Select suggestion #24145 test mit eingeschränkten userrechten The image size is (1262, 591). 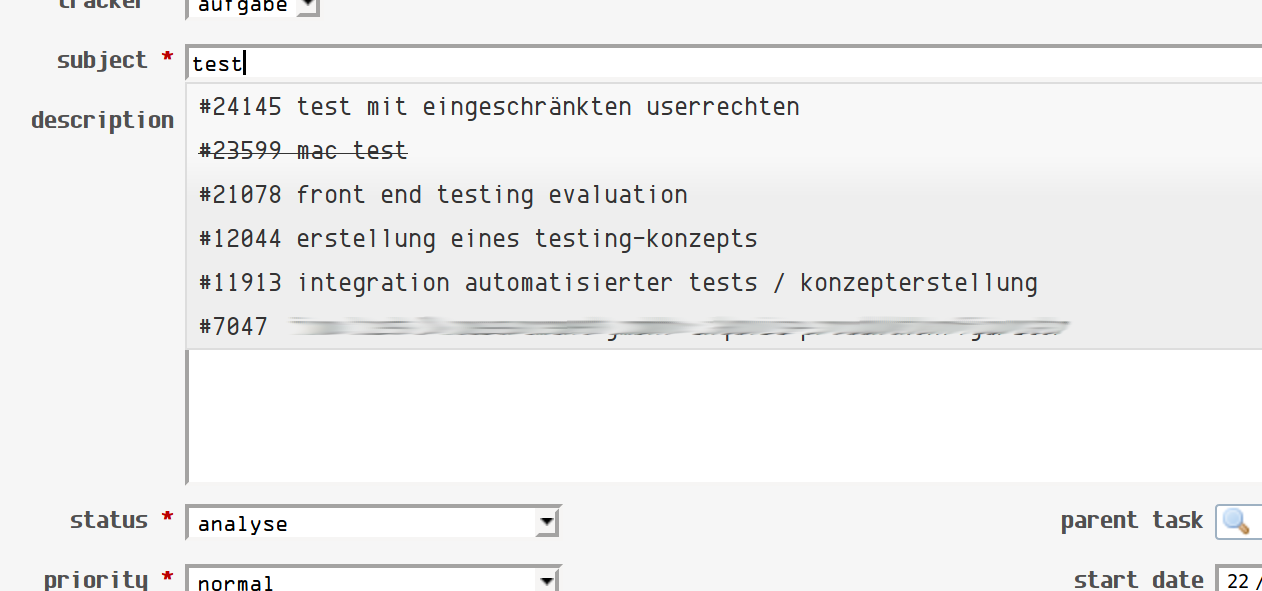pyautogui.click(x=724, y=106)
